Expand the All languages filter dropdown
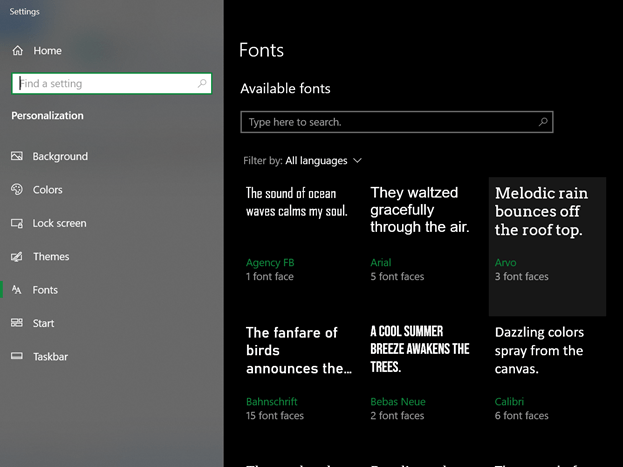Screen dimensions: 623x467 [x=323, y=161]
